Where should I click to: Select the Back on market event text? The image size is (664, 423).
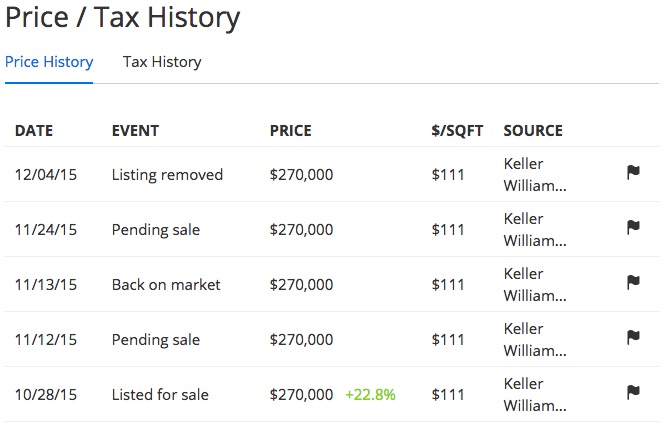point(166,285)
